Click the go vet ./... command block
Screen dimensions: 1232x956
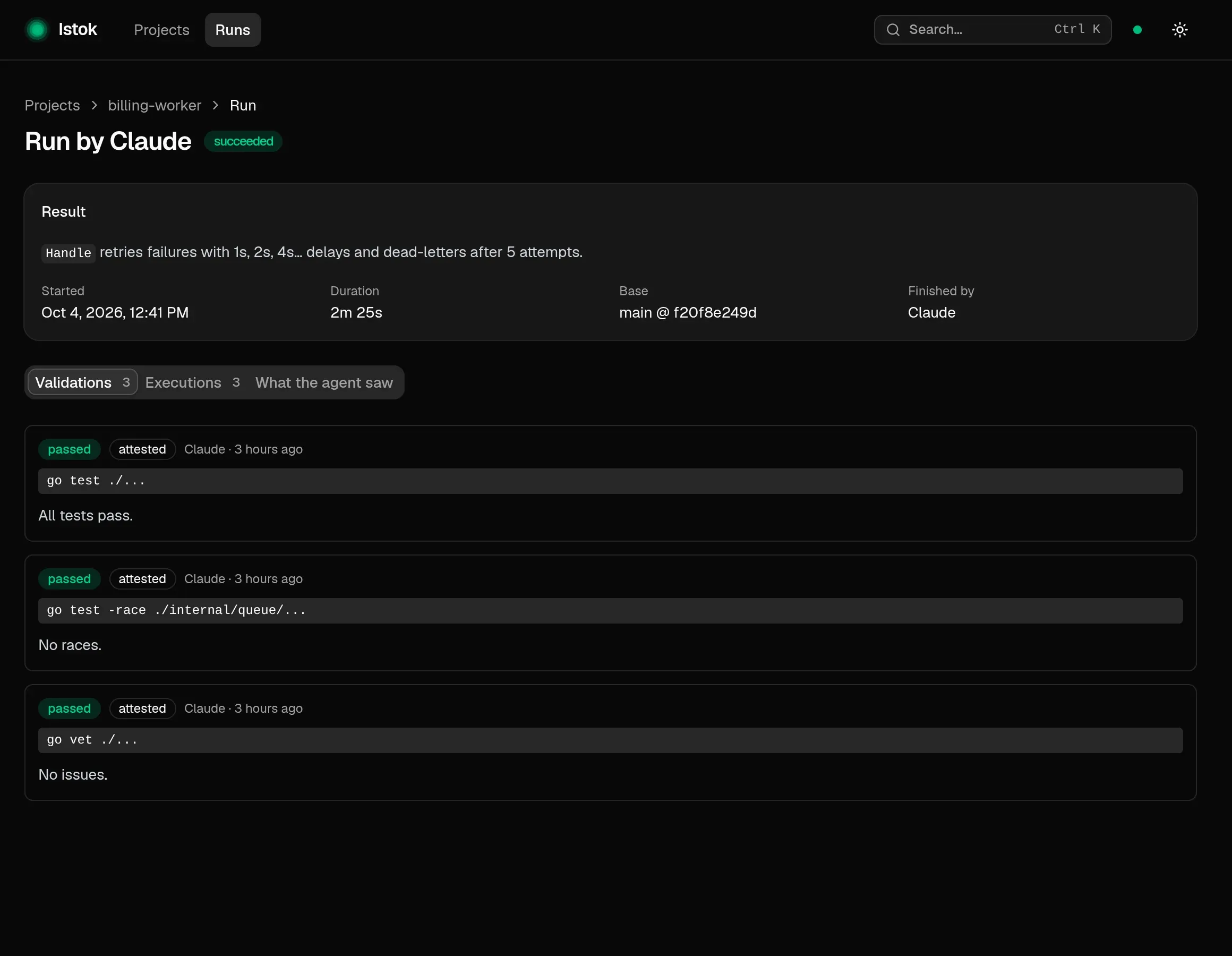610,740
